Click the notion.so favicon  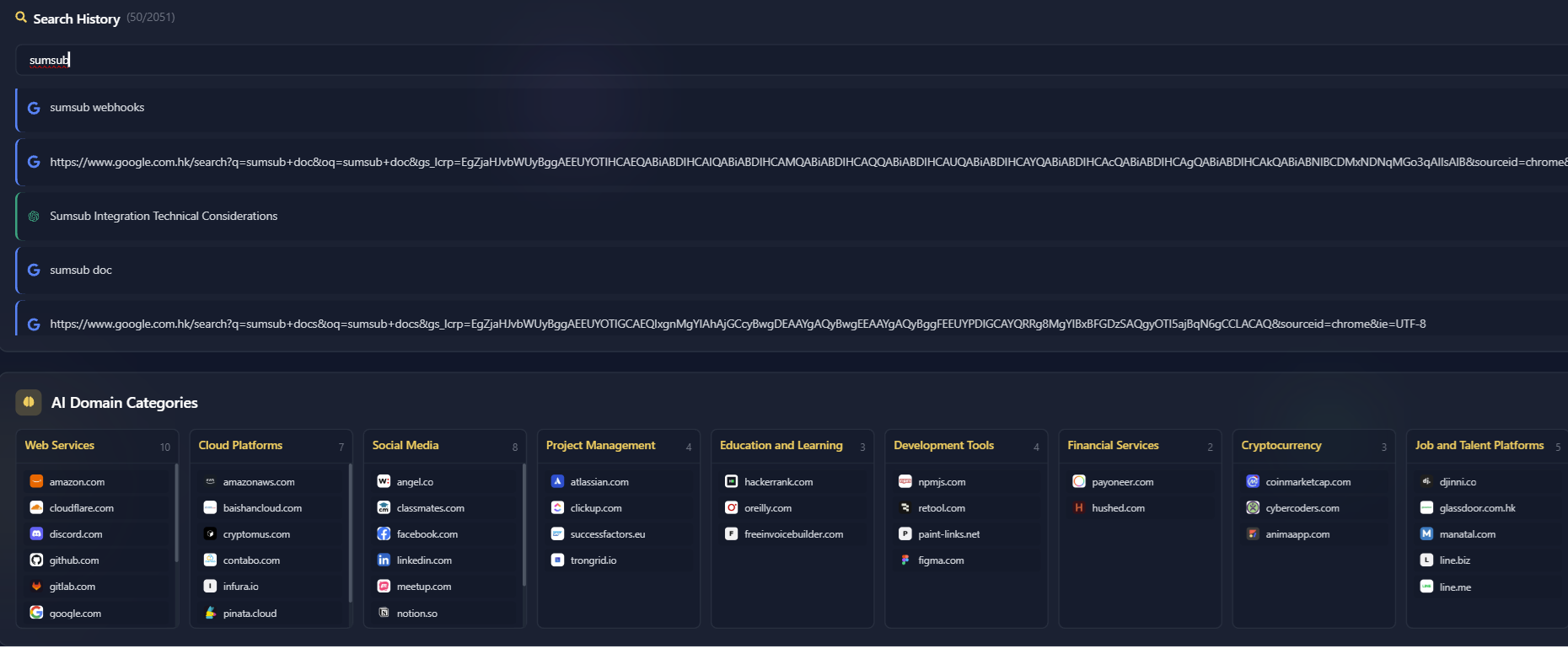(x=384, y=613)
